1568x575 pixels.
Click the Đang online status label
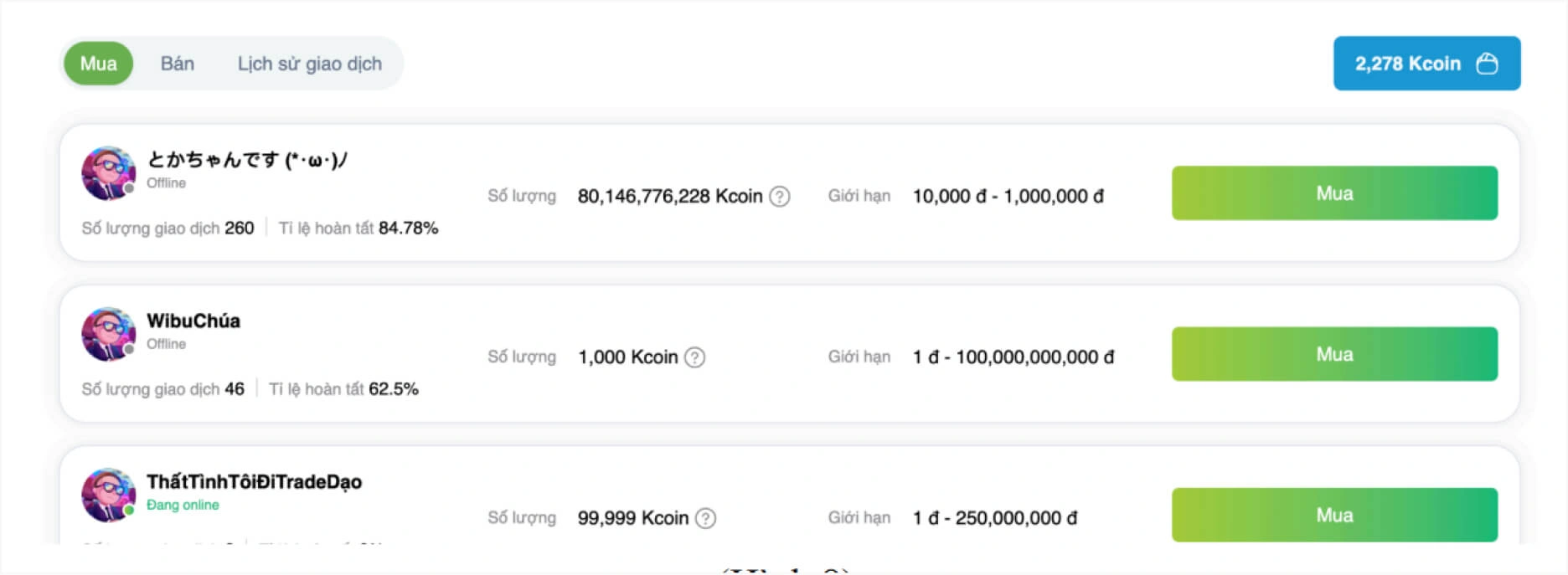tap(183, 505)
